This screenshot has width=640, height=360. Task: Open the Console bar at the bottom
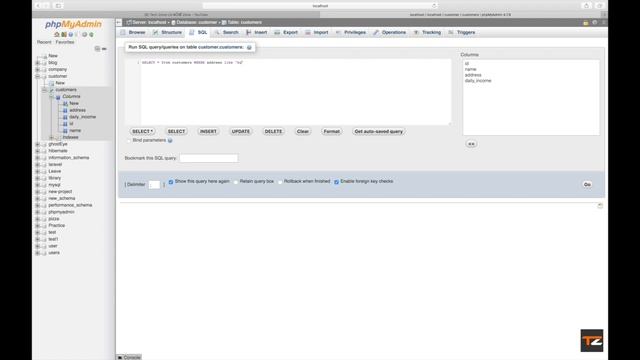129,357
